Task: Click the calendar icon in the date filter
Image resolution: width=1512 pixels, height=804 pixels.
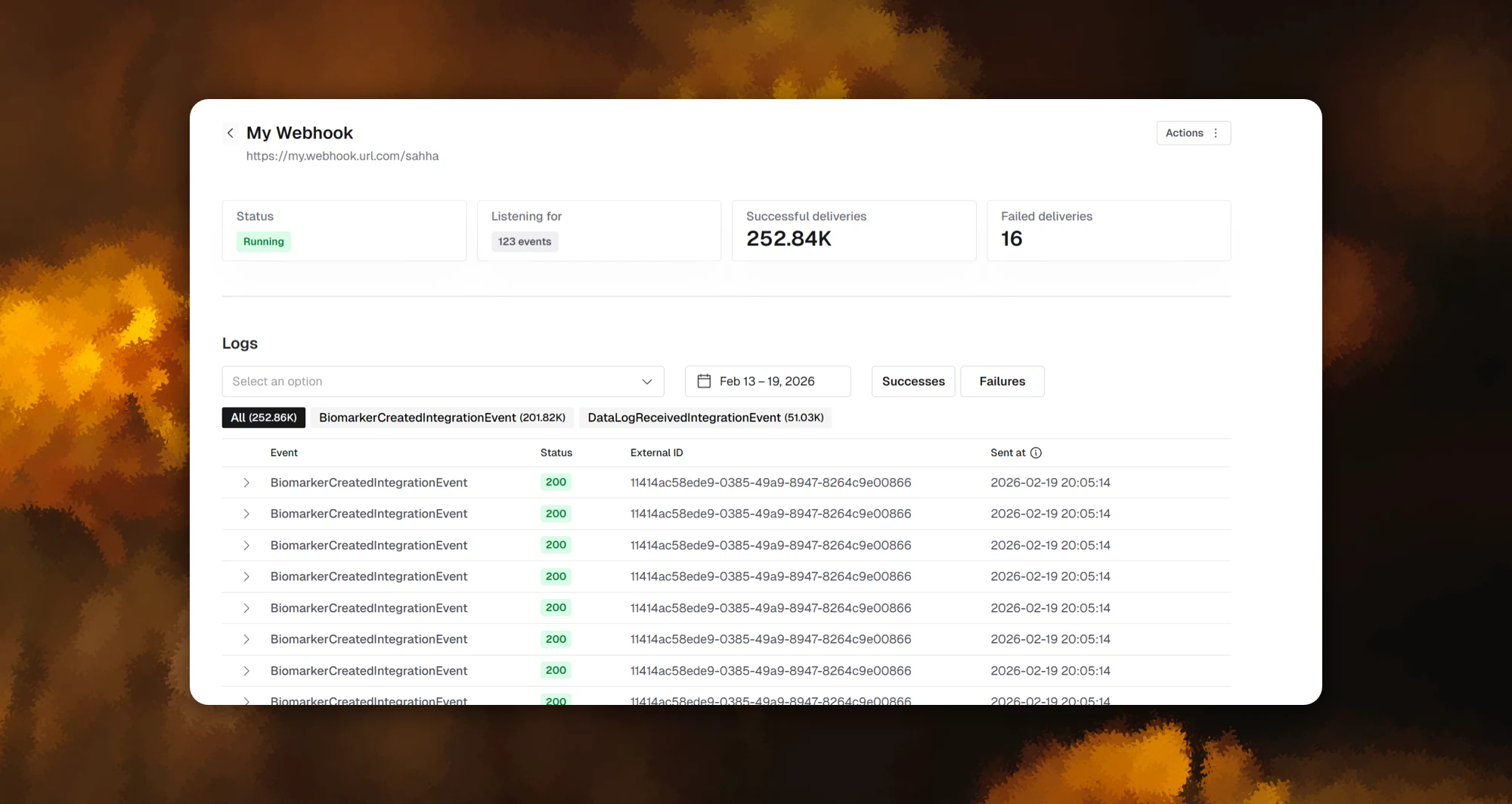Action: 705,381
